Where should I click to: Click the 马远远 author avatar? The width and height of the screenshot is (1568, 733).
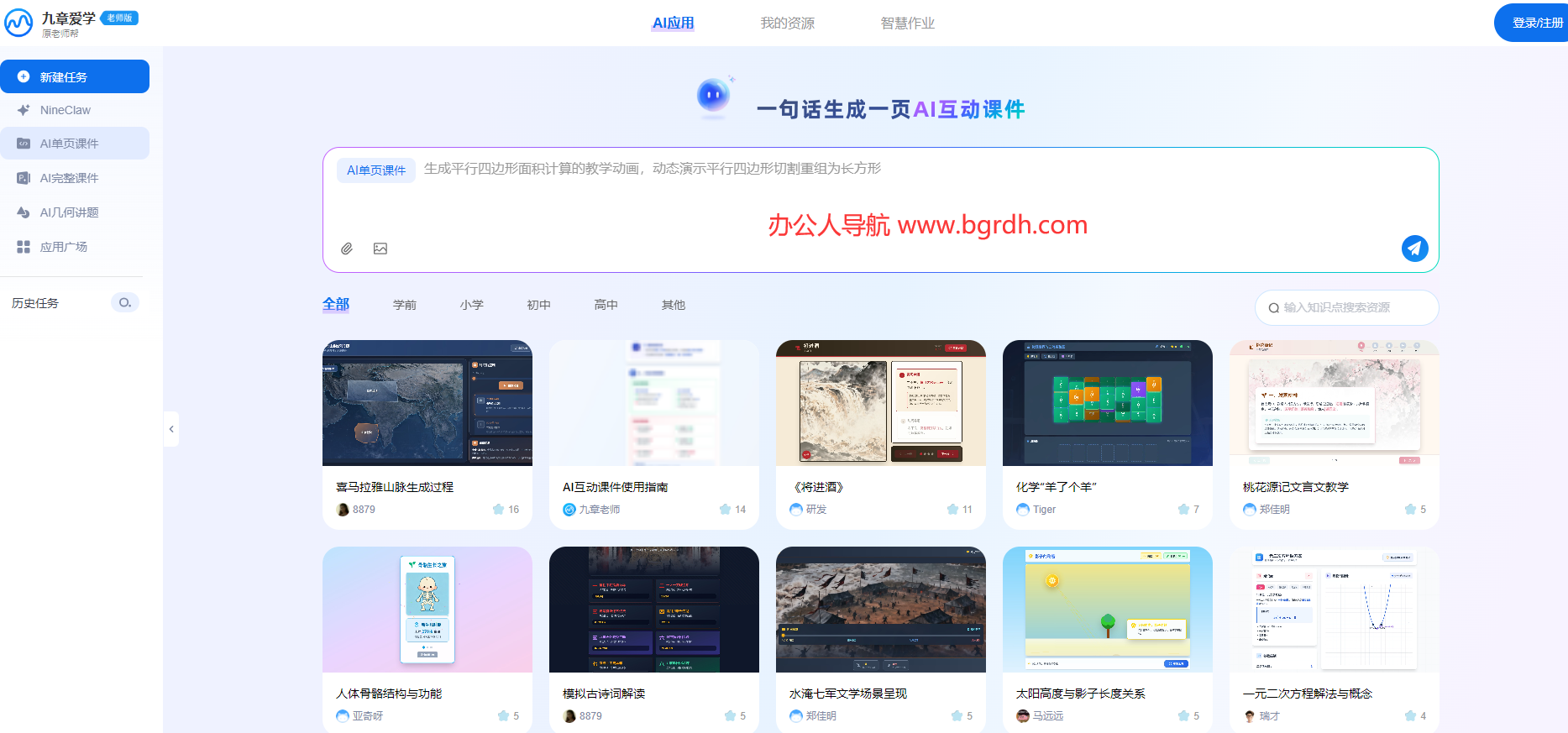click(1023, 716)
